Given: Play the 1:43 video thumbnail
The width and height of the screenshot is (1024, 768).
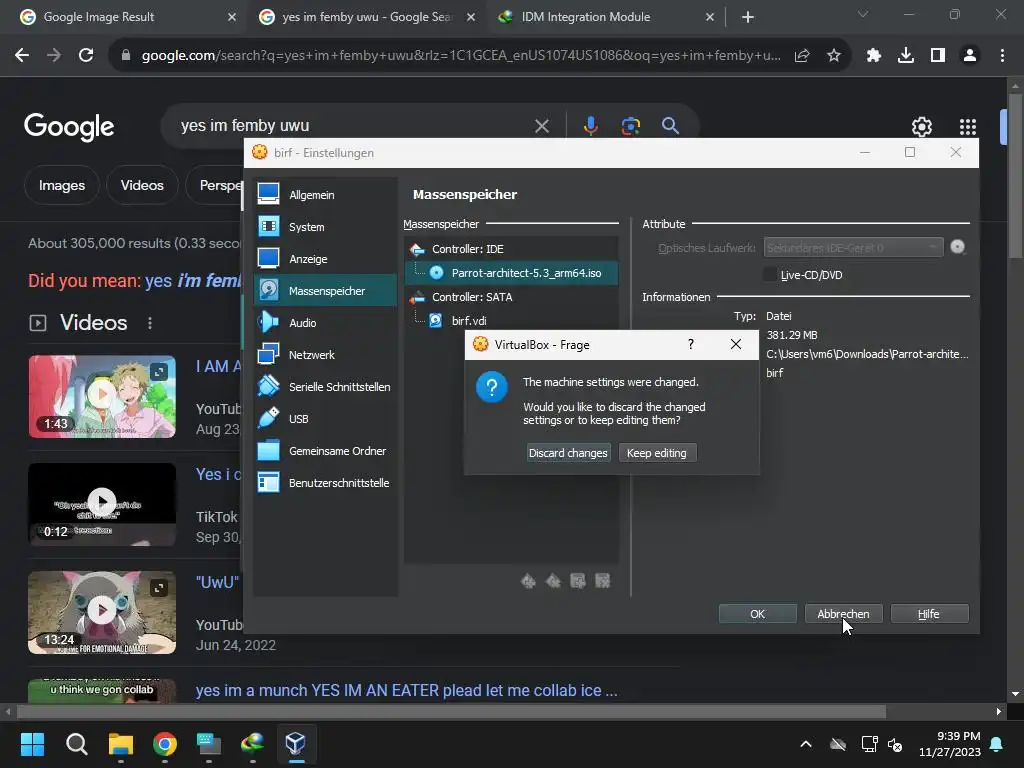Looking at the screenshot, I should pyautogui.click(x=102, y=396).
